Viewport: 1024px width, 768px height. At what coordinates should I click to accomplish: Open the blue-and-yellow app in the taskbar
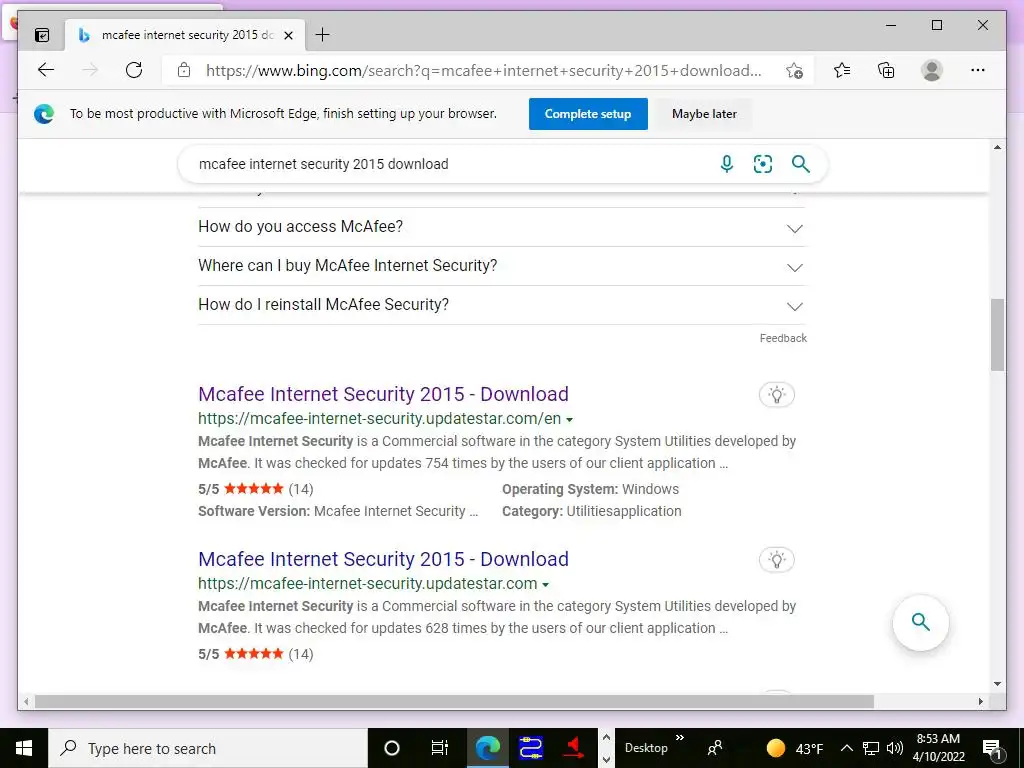pos(530,748)
